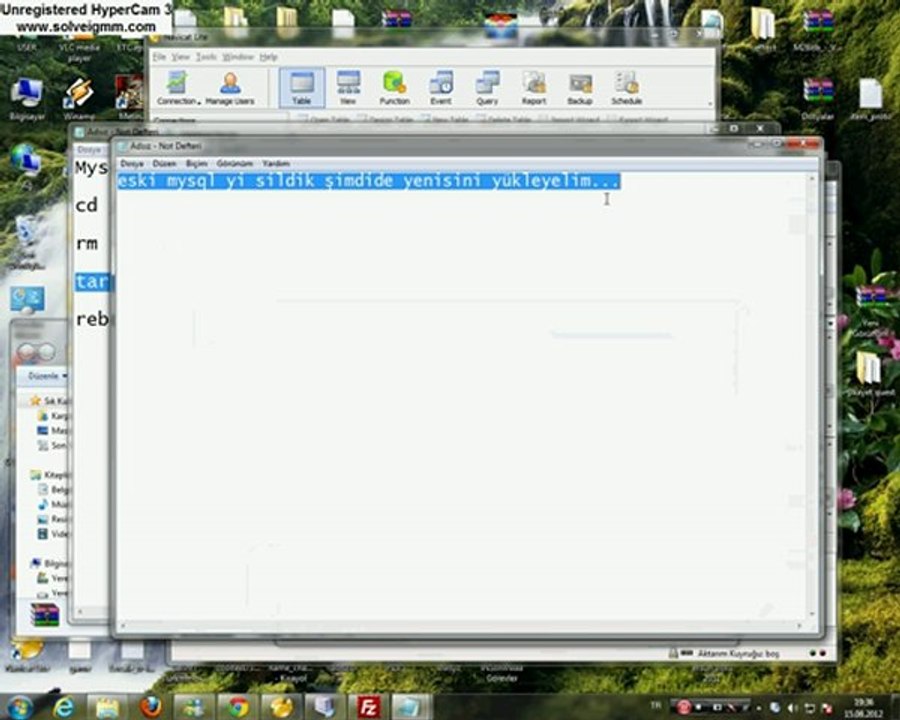Open Internet Explorer from taskbar
Screen dimensions: 900x720
(x=64, y=707)
